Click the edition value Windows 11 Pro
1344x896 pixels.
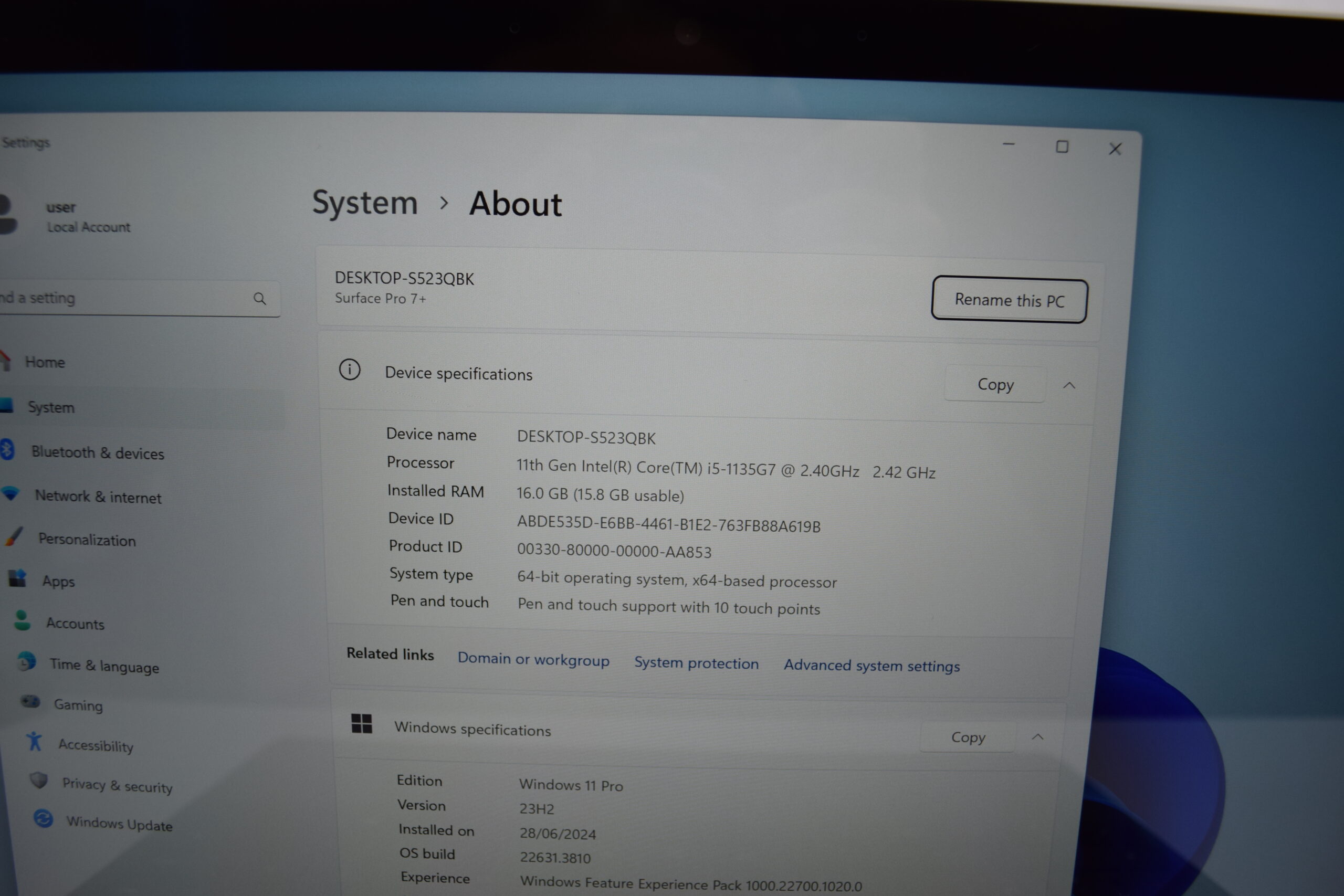coord(571,785)
